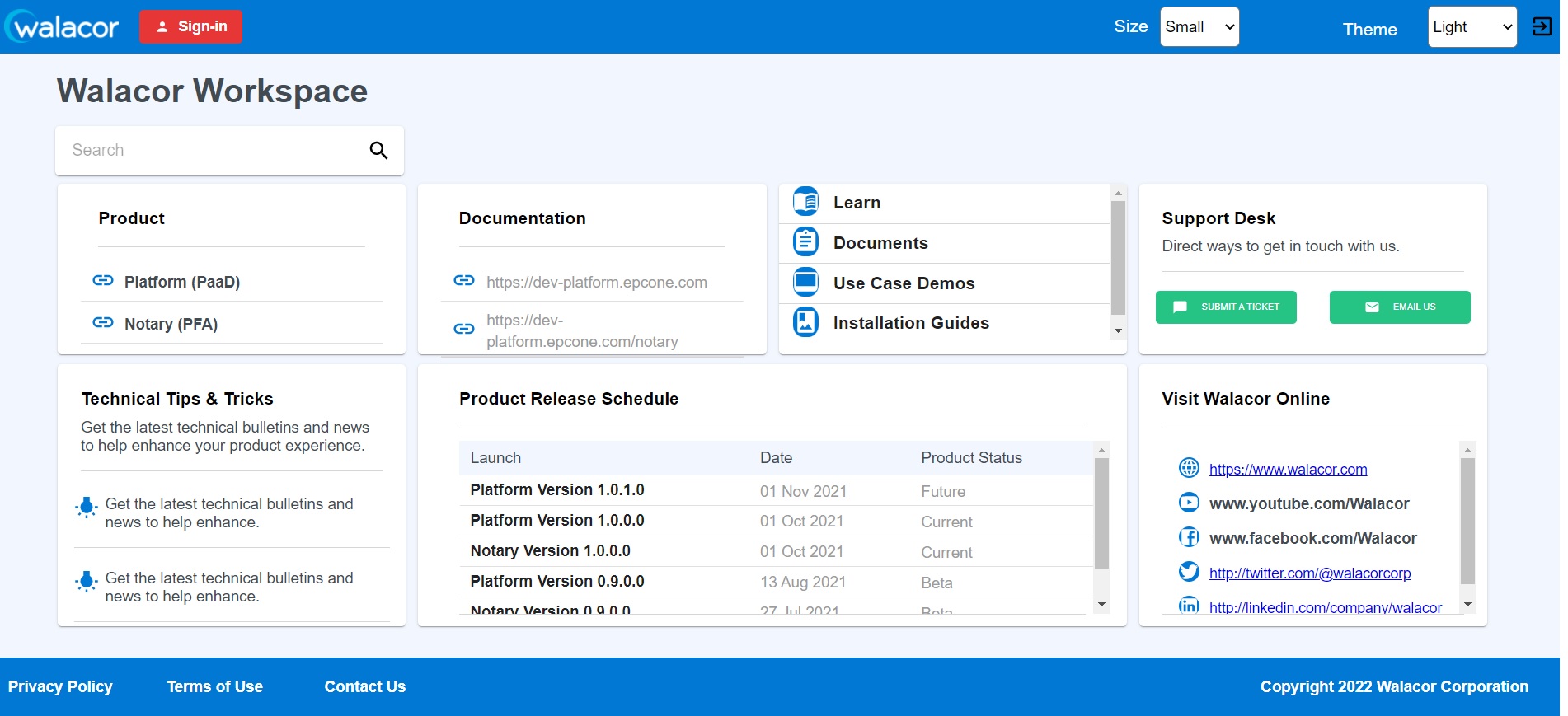1568x716 pixels.
Task: Click scroll-down arrow in Learn list
Action: click(1118, 330)
